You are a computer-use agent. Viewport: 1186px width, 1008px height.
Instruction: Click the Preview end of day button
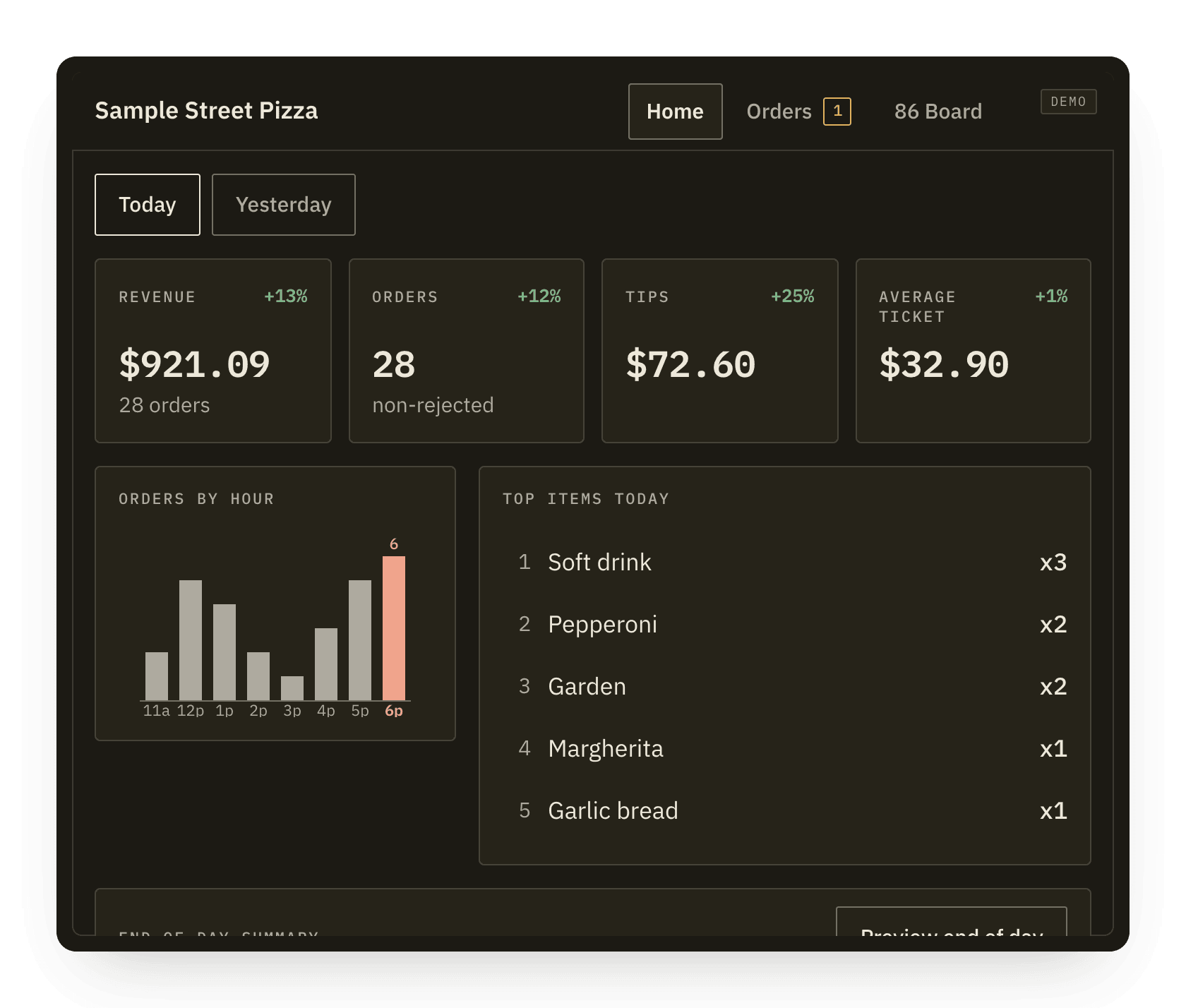tap(952, 922)
